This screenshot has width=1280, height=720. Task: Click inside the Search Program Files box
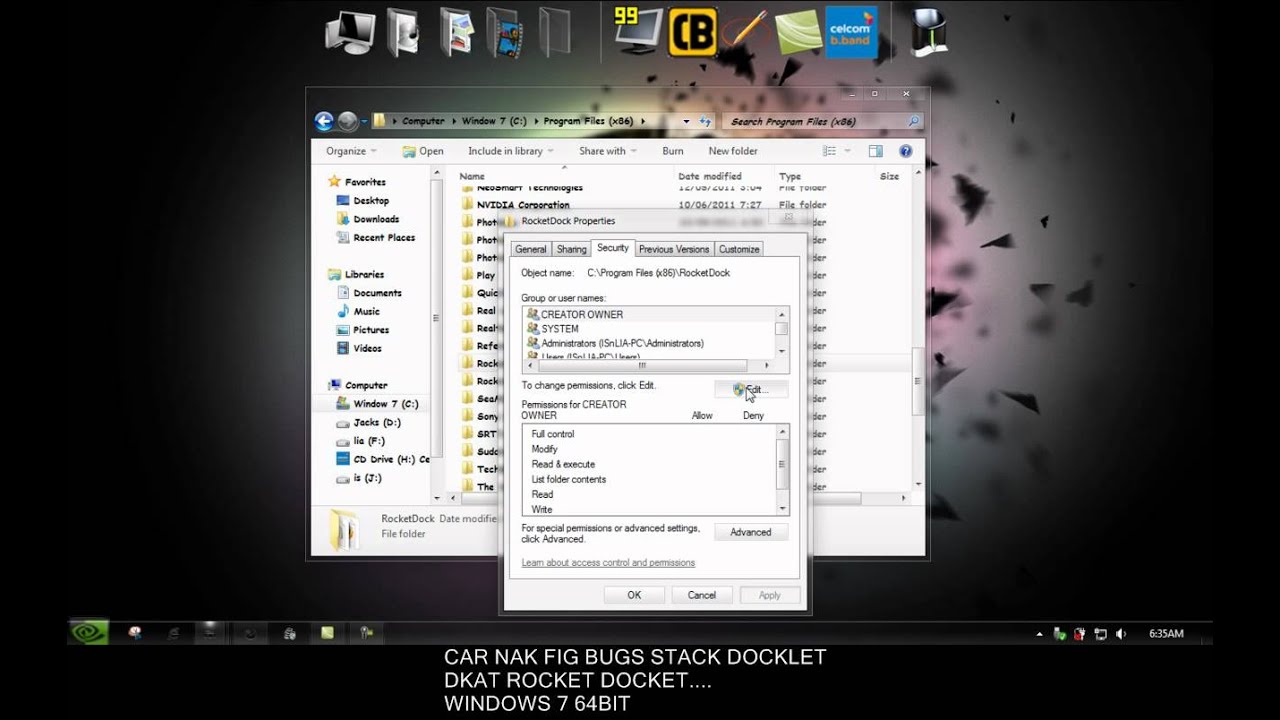(x=820, y=120)
